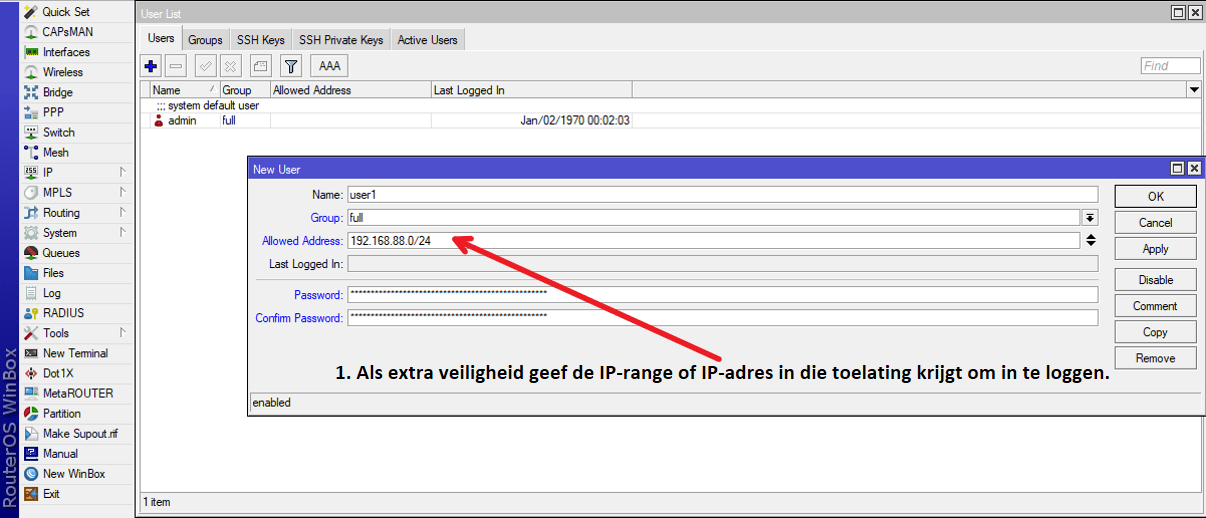Launch New WinBox
Image resolution: width=1206 pixels, height=518 pixels.
tap(73, 473)
